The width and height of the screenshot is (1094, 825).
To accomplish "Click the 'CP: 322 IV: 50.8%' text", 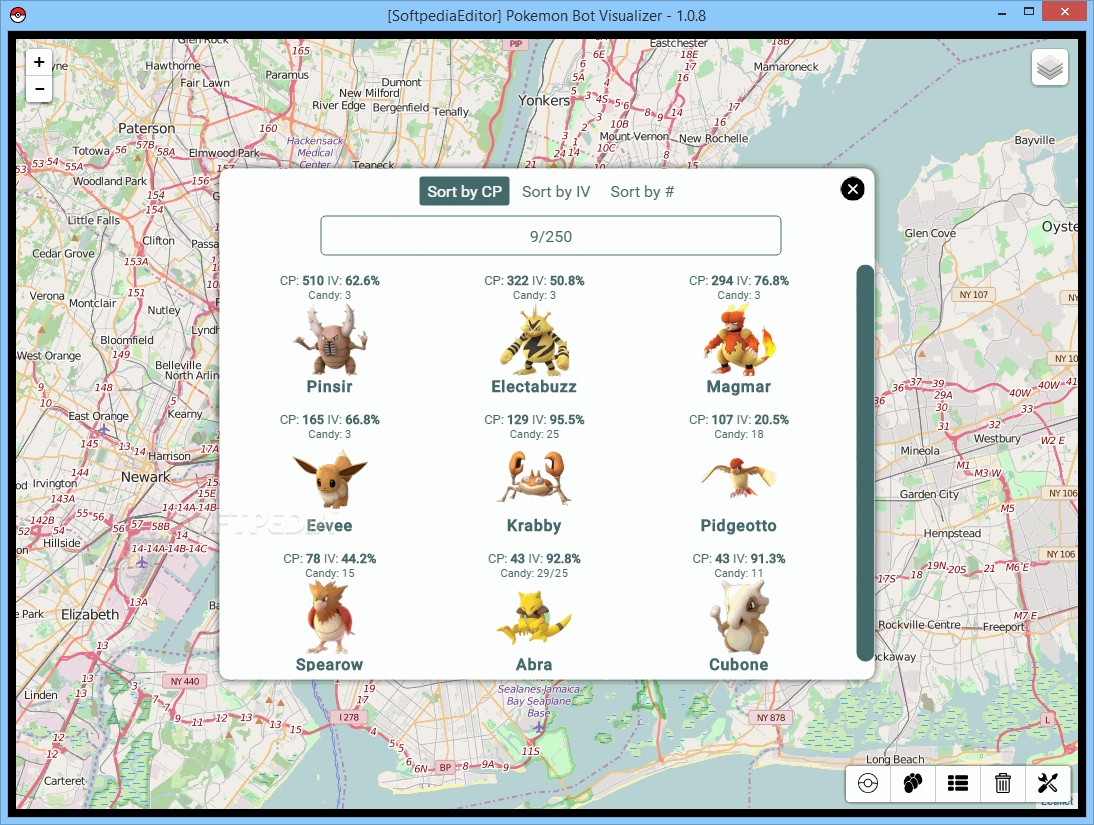I will click(x=534, y=281).
